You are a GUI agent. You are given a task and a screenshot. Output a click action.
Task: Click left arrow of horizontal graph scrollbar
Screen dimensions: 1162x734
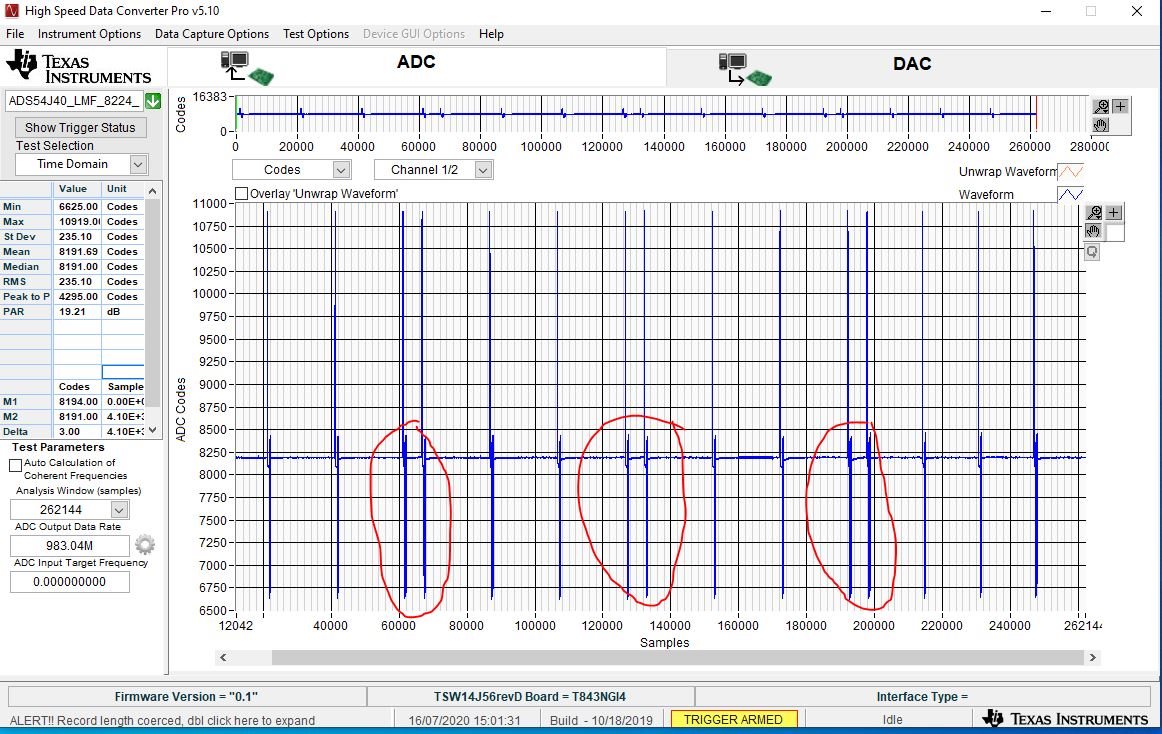[x=223, y=657]
